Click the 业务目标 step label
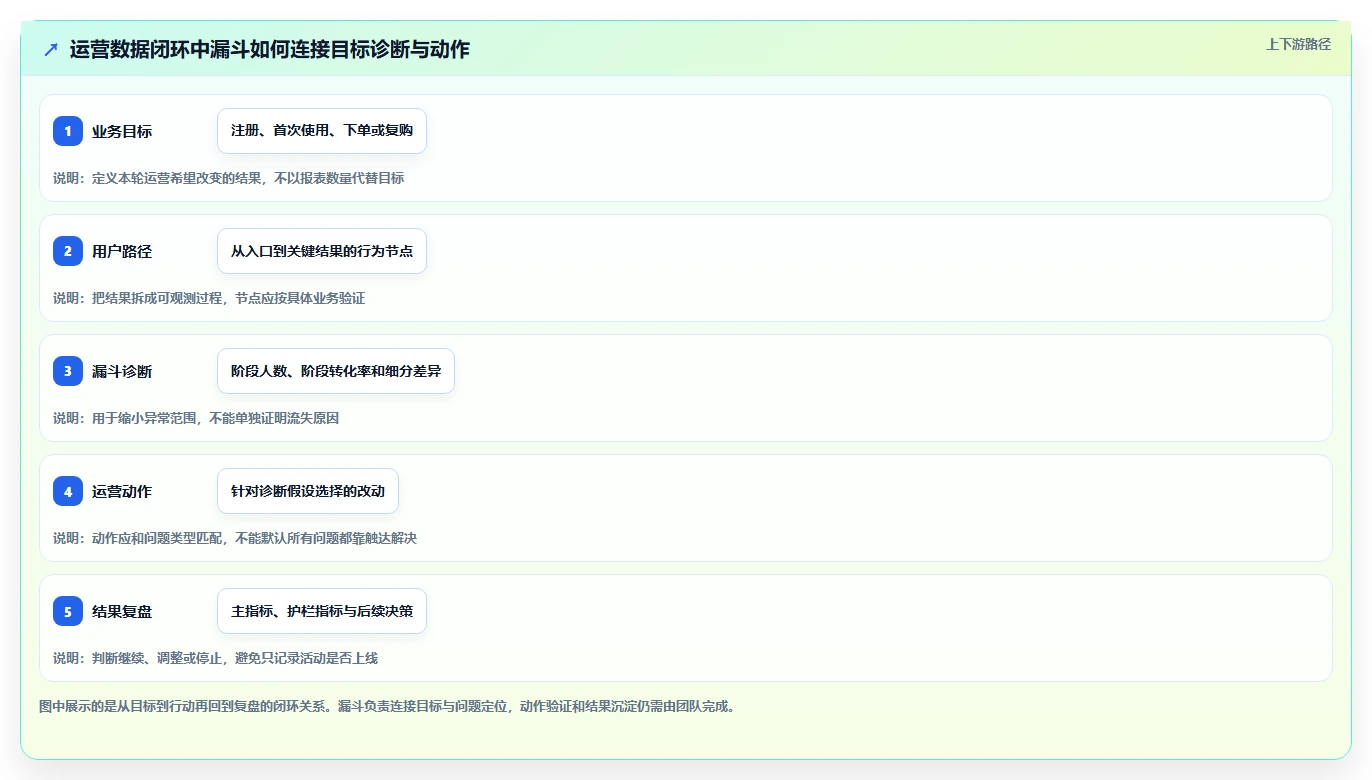 122,131
